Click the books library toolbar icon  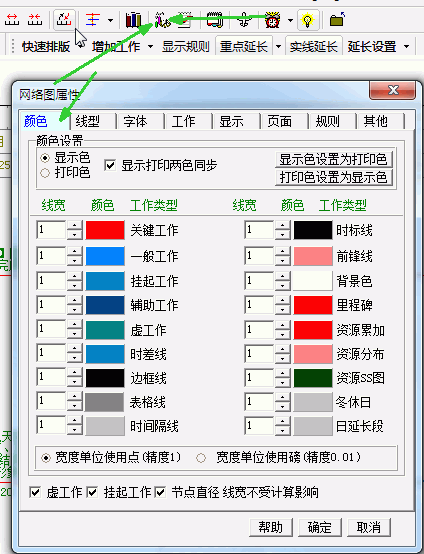click(x=134, y=20)
